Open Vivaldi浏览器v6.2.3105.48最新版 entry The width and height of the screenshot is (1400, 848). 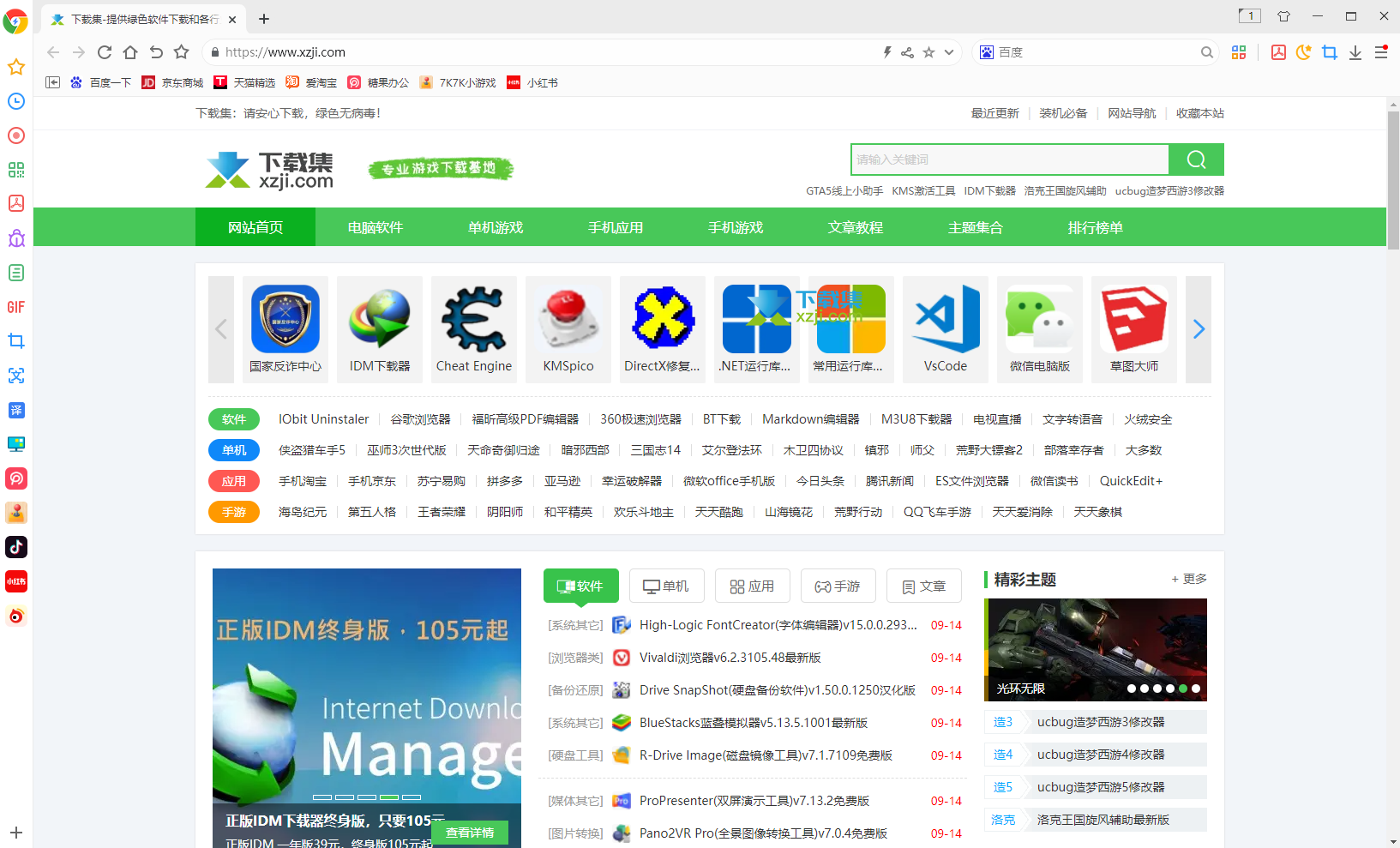[x=730, y=658]
